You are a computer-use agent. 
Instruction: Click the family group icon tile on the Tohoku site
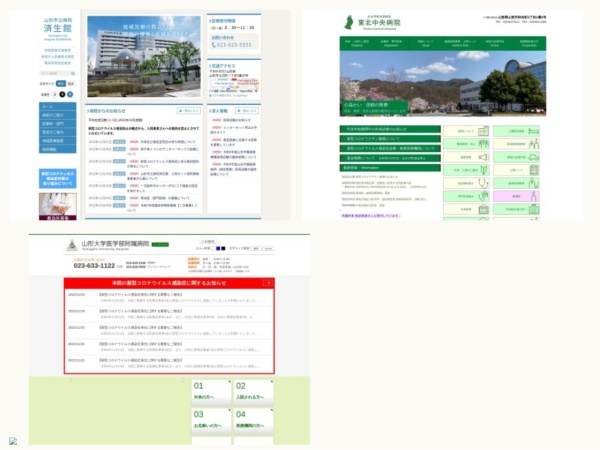click(x=466, y=144)
